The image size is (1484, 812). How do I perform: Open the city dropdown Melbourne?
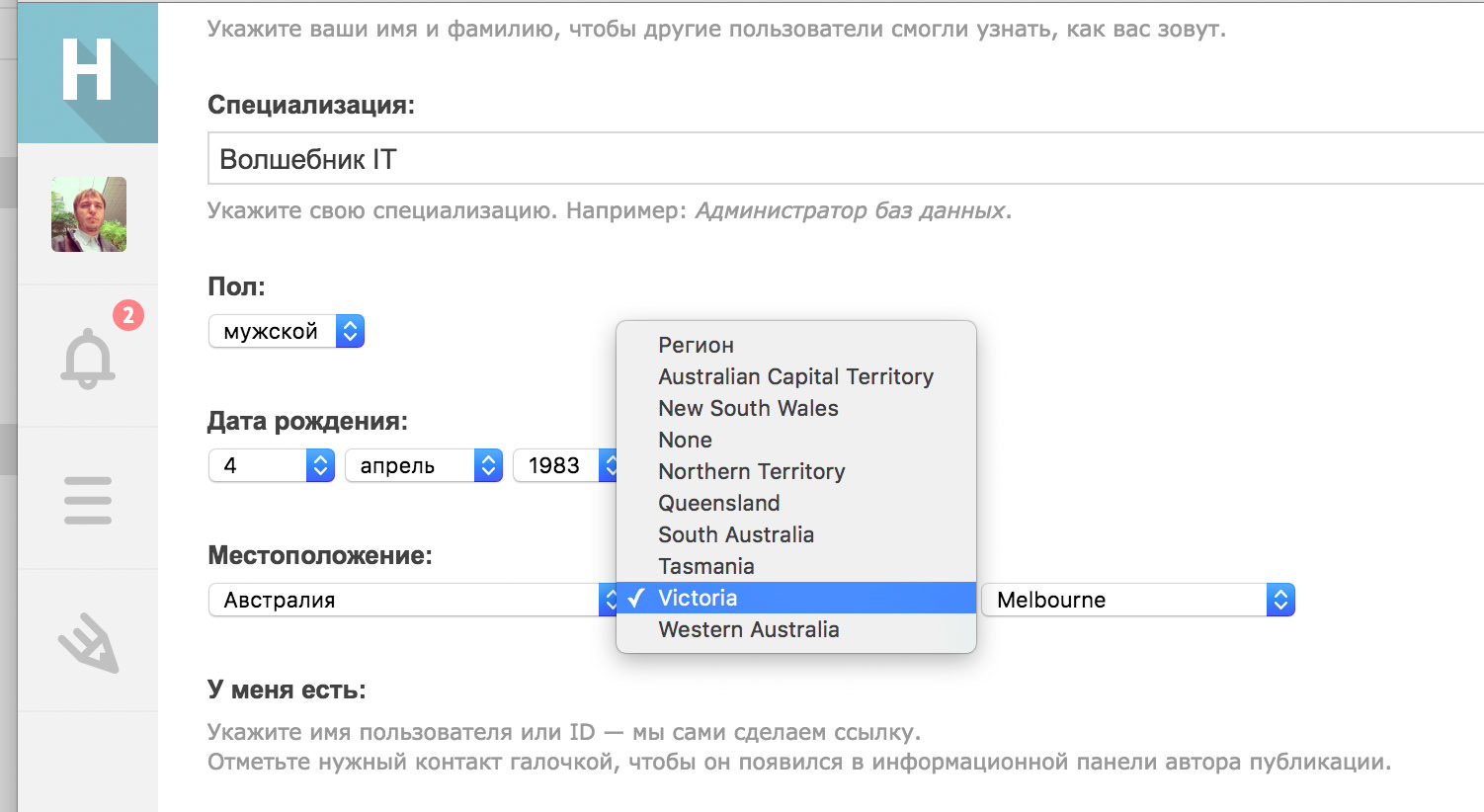pyautogui.click(x=1137, y=600)
